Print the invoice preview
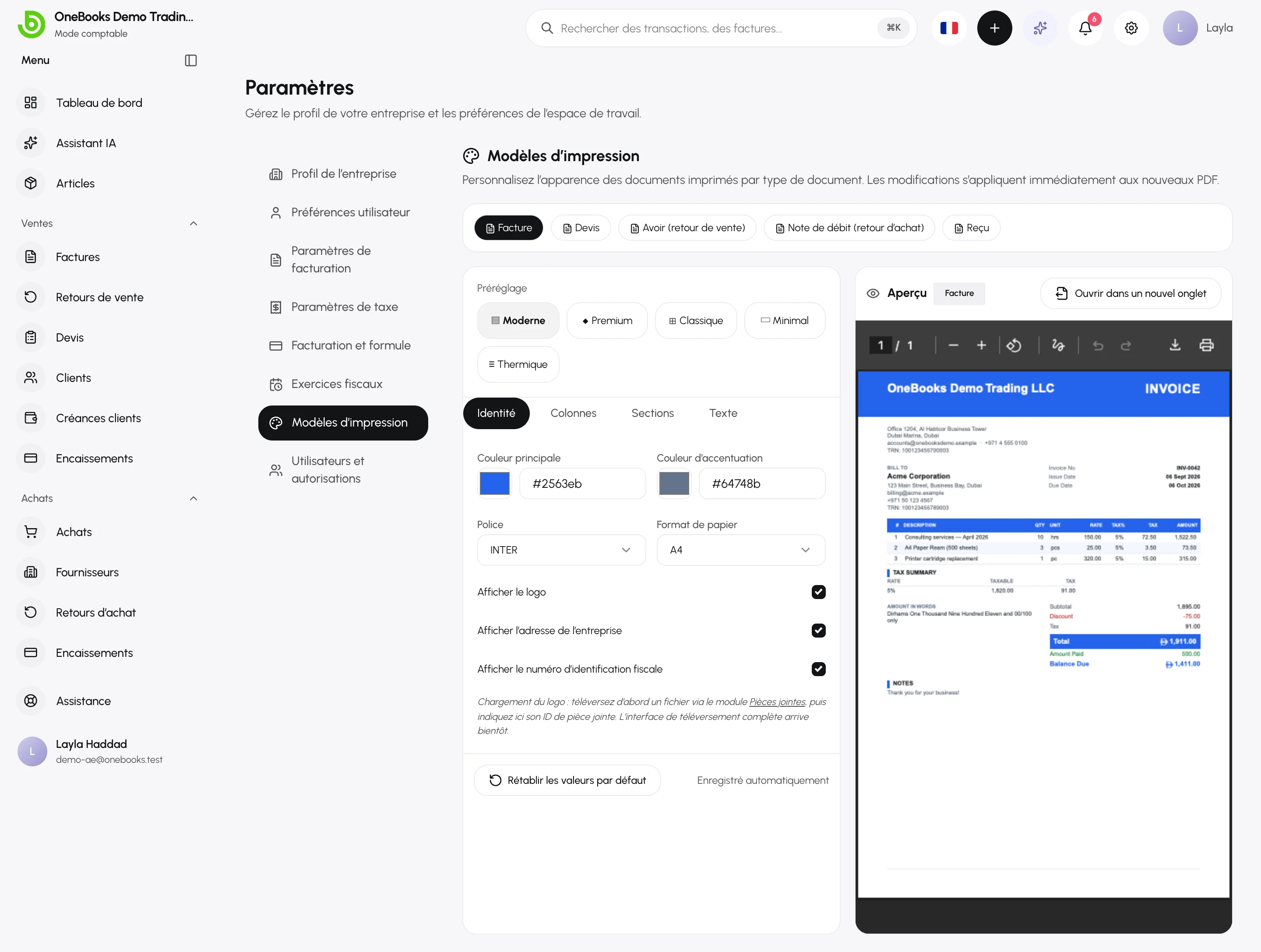The height and width of the screenshot is (952, 1261). tap(1207, 345)
